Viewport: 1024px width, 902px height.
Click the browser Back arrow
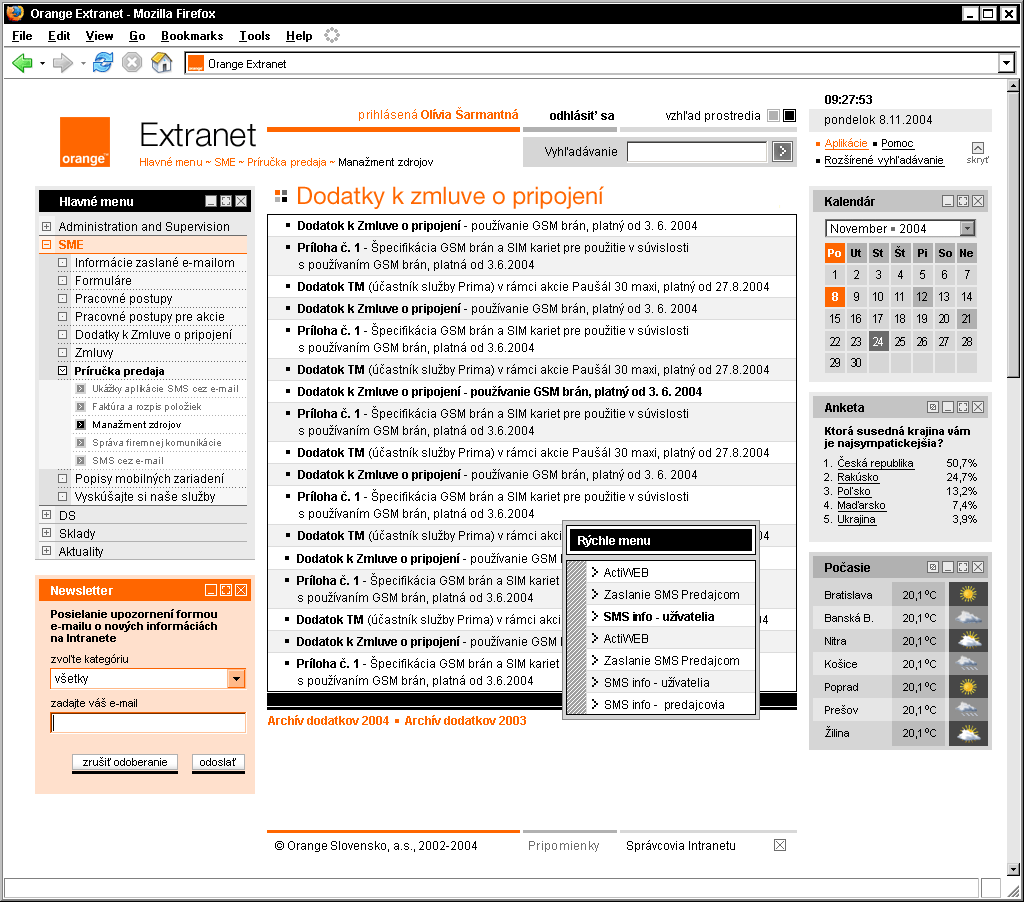coord(22,63)
